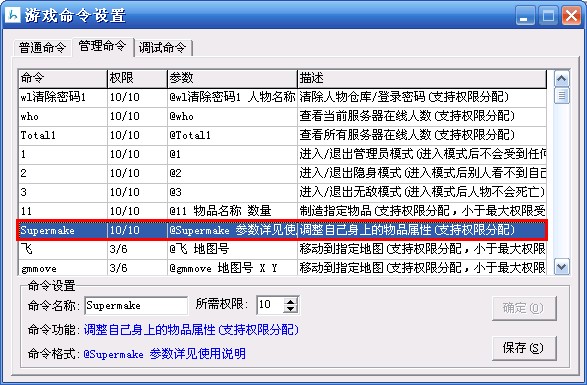Select the 管理命令 tab

[102, 46]
